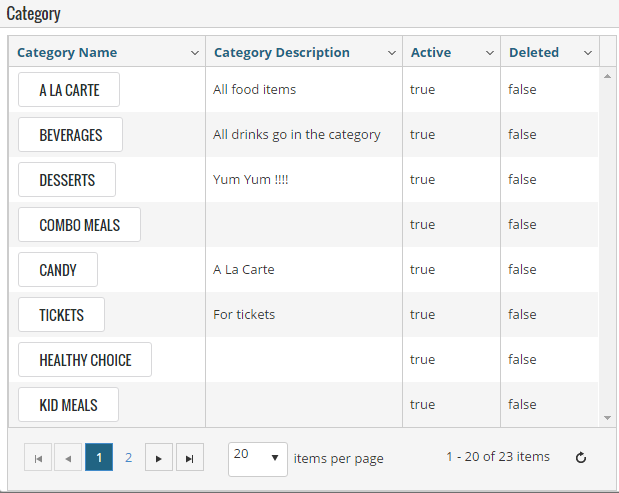Open Category Description column menu
This screenshot has width=619, height=493.
click(392, 53)
